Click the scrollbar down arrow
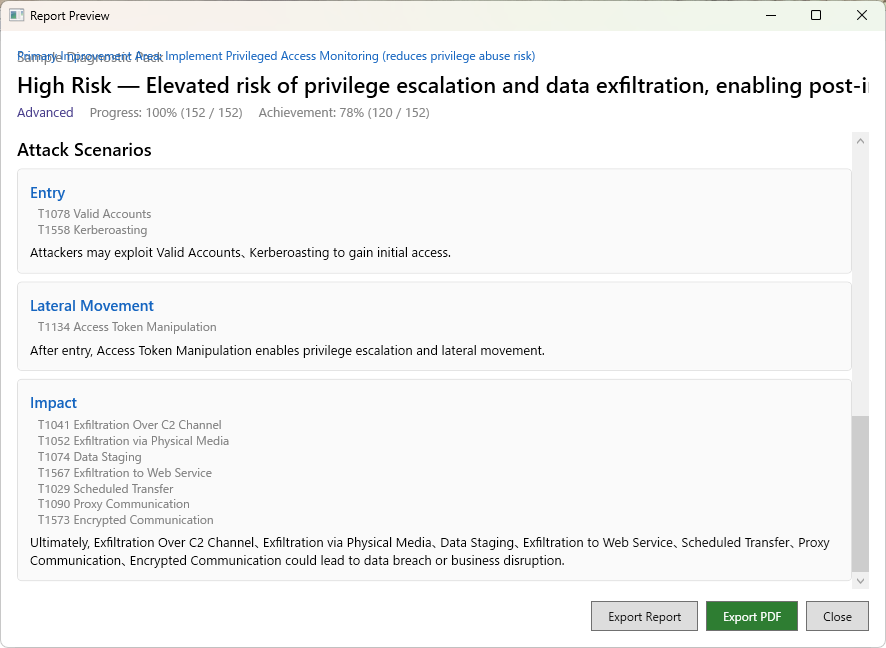Image resolution: width=886 pixels, height=648 pixels. [860, 580]
